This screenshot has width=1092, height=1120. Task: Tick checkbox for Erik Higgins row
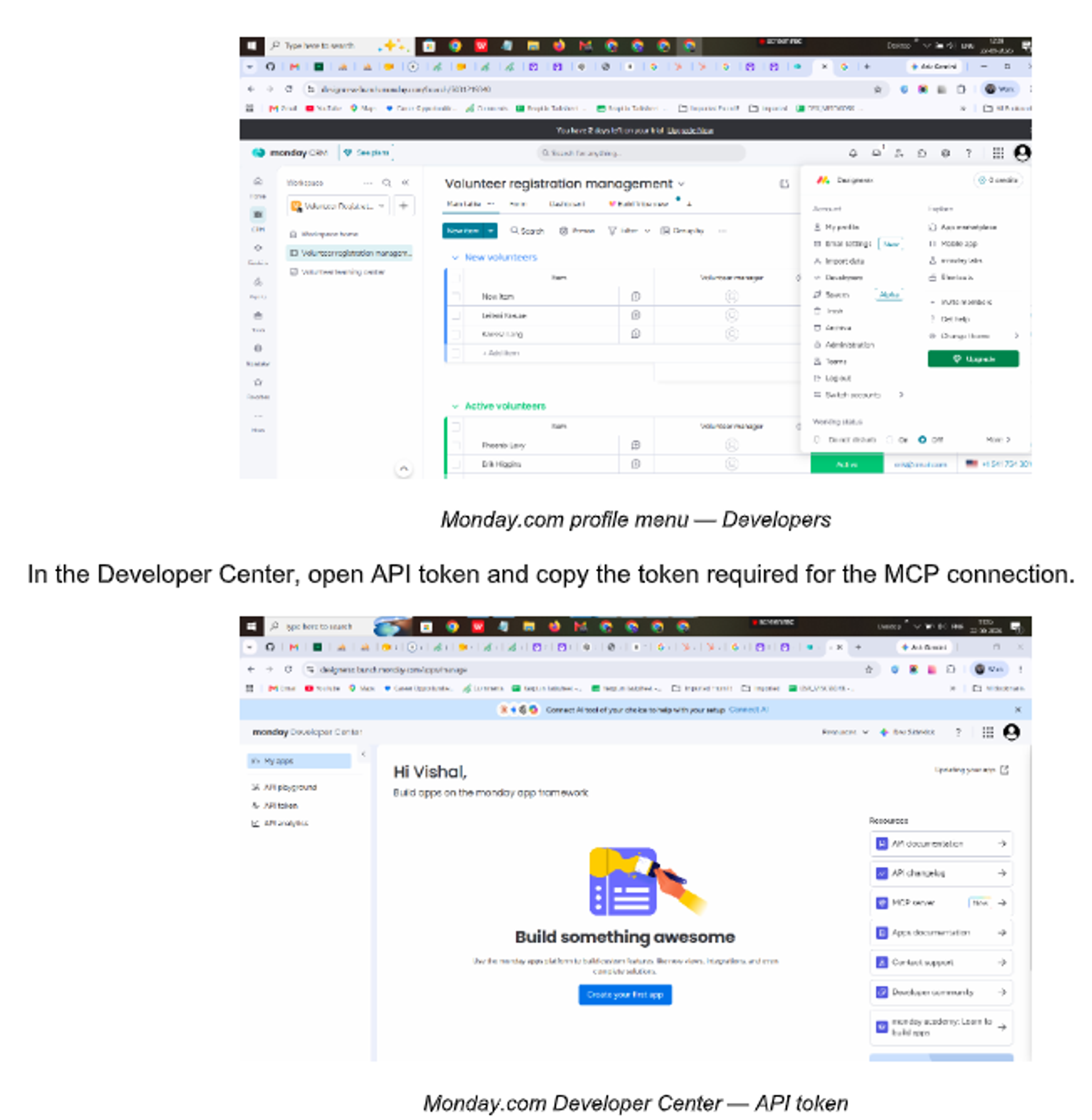click(x=456, y=464)
